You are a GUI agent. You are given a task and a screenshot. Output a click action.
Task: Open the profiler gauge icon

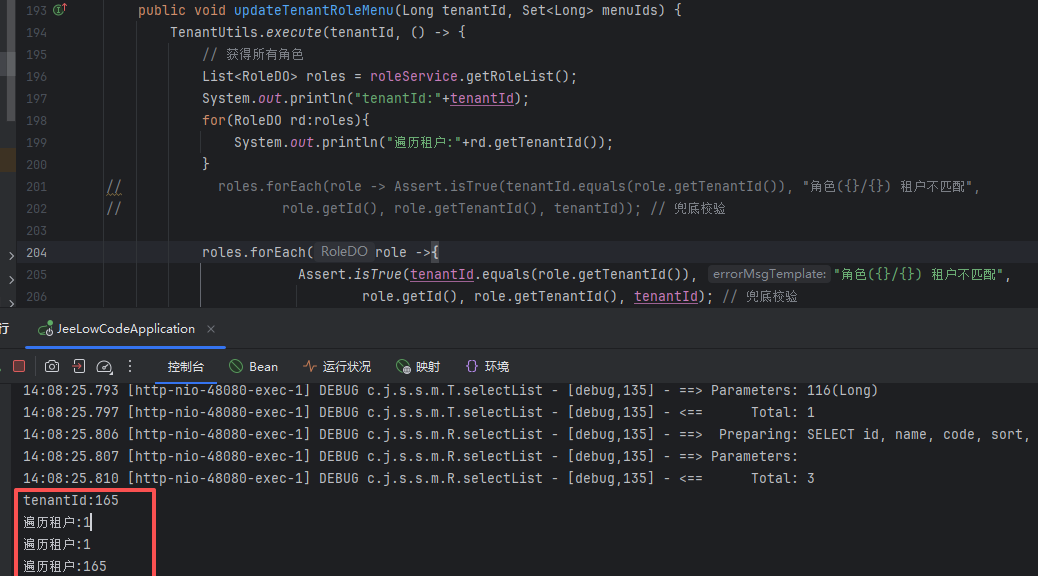coord(105,367)
